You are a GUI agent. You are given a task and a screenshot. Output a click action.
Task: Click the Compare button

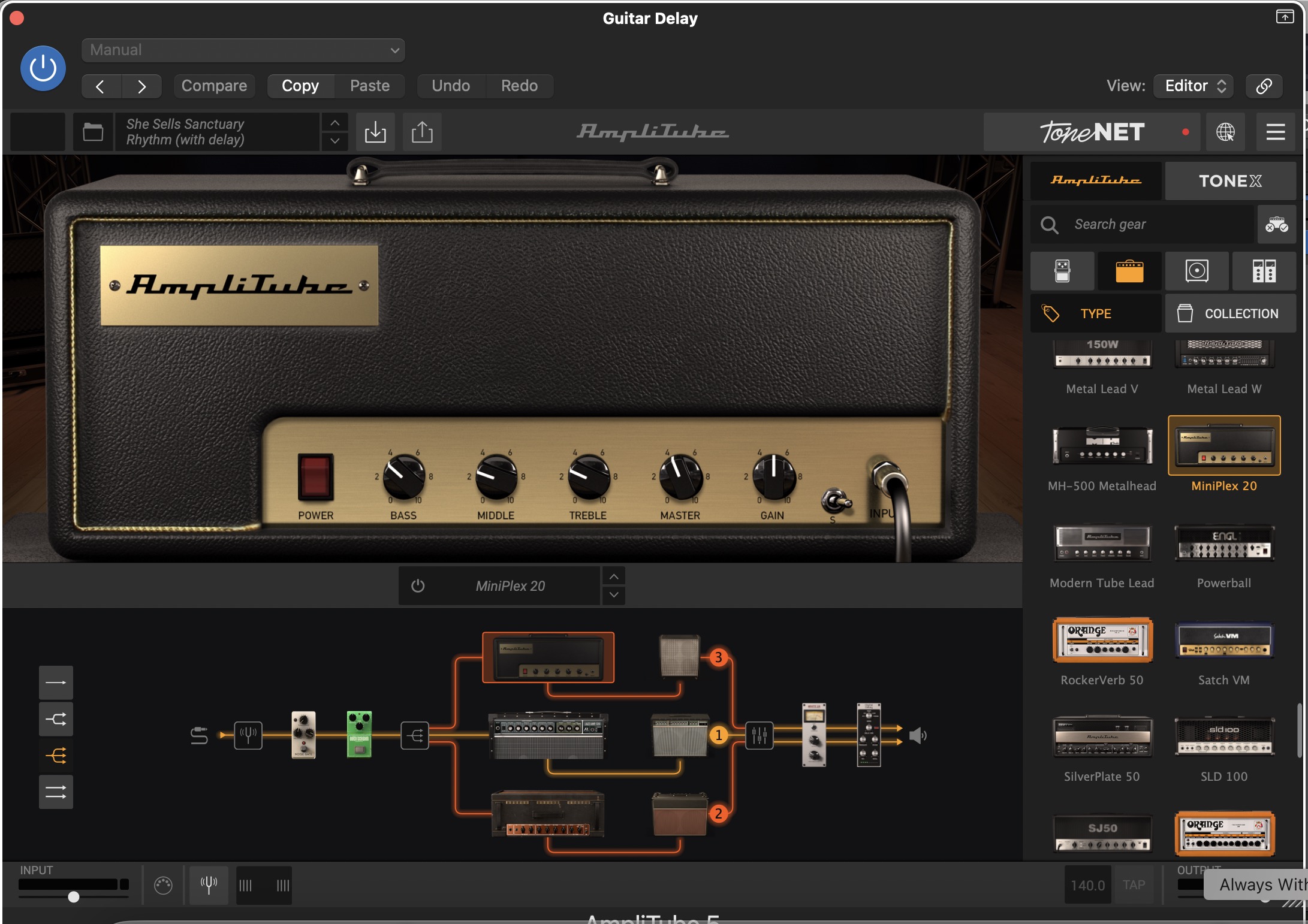click(x=214, y=86)
